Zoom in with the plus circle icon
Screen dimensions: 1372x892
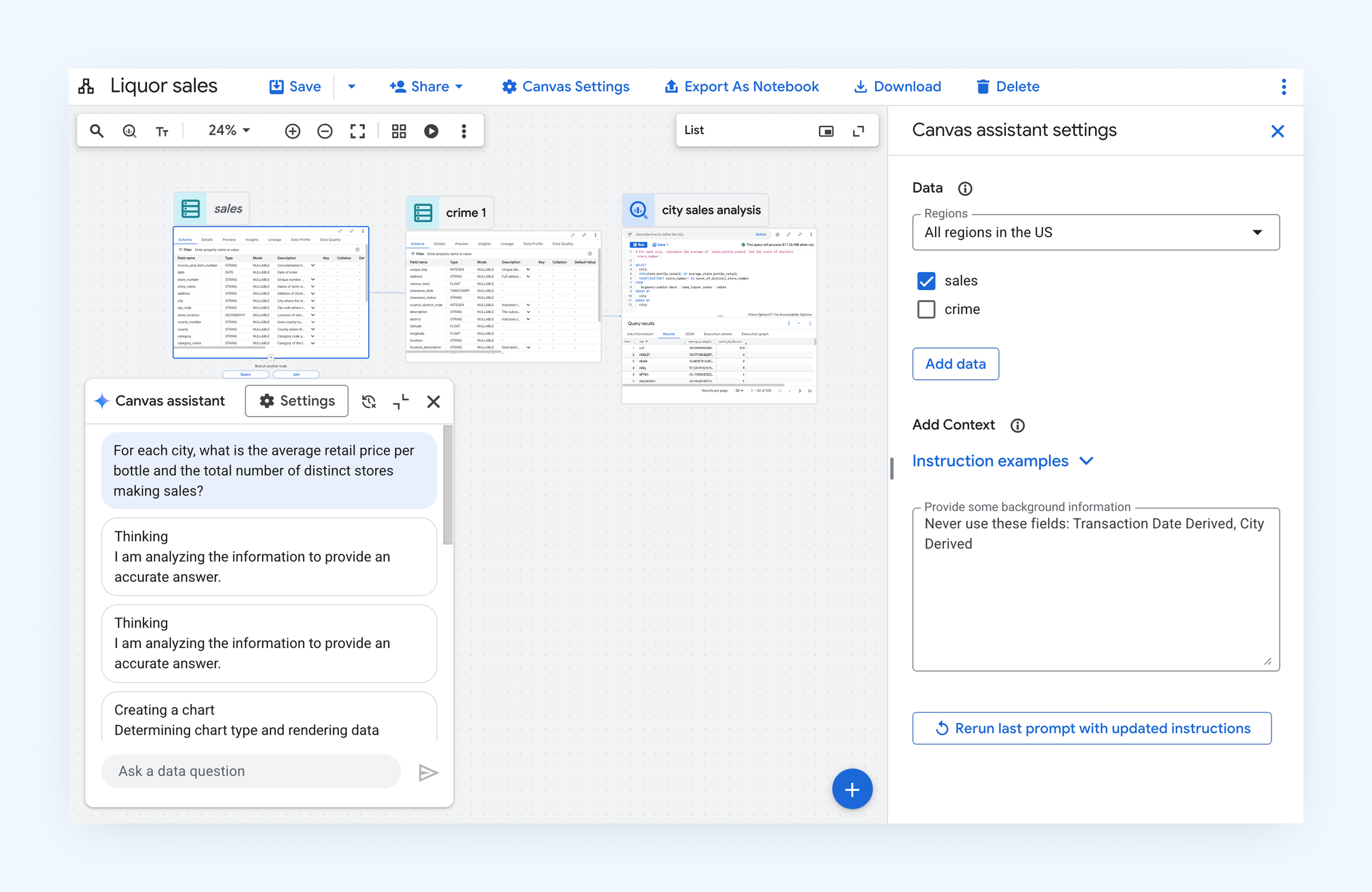(x=292, y=130)
